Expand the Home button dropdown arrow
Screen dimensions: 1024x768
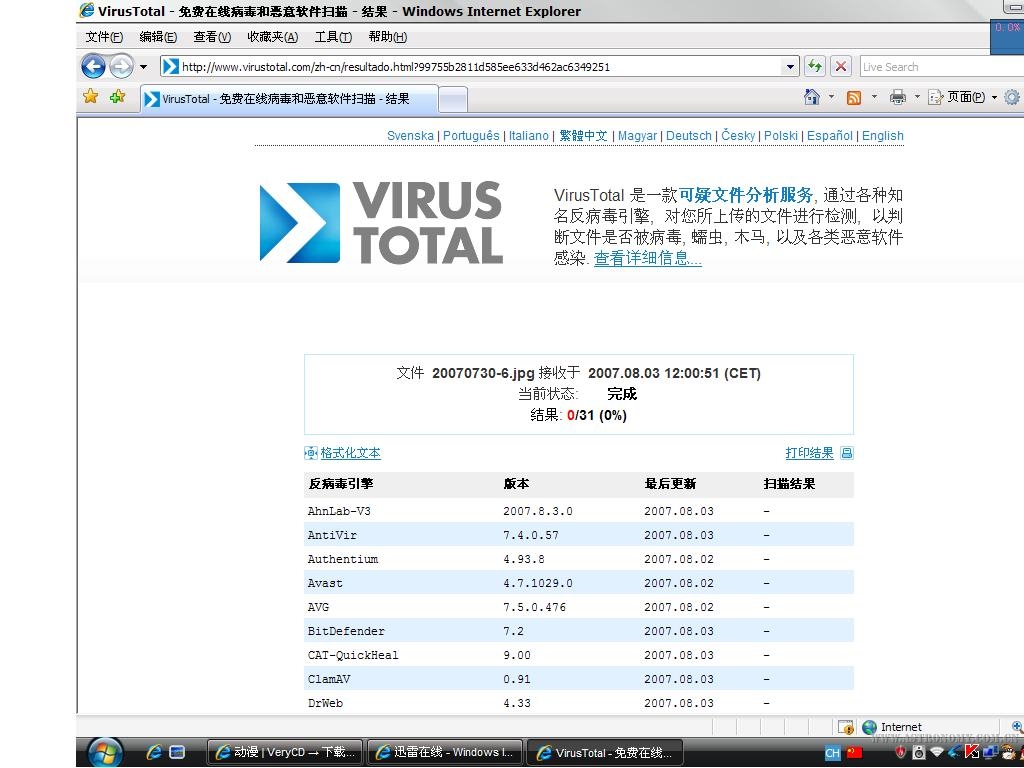[x=831, y=97]
